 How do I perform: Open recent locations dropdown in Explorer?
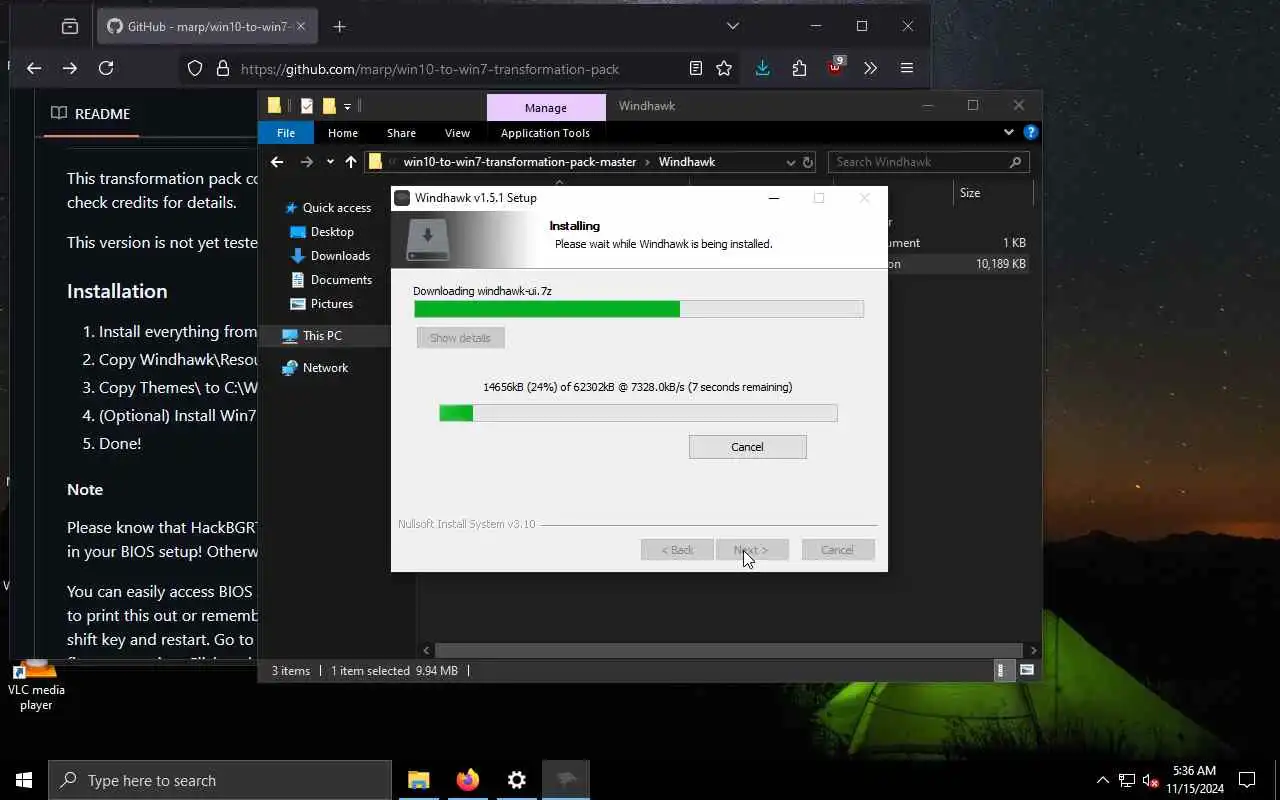point(330,162)
